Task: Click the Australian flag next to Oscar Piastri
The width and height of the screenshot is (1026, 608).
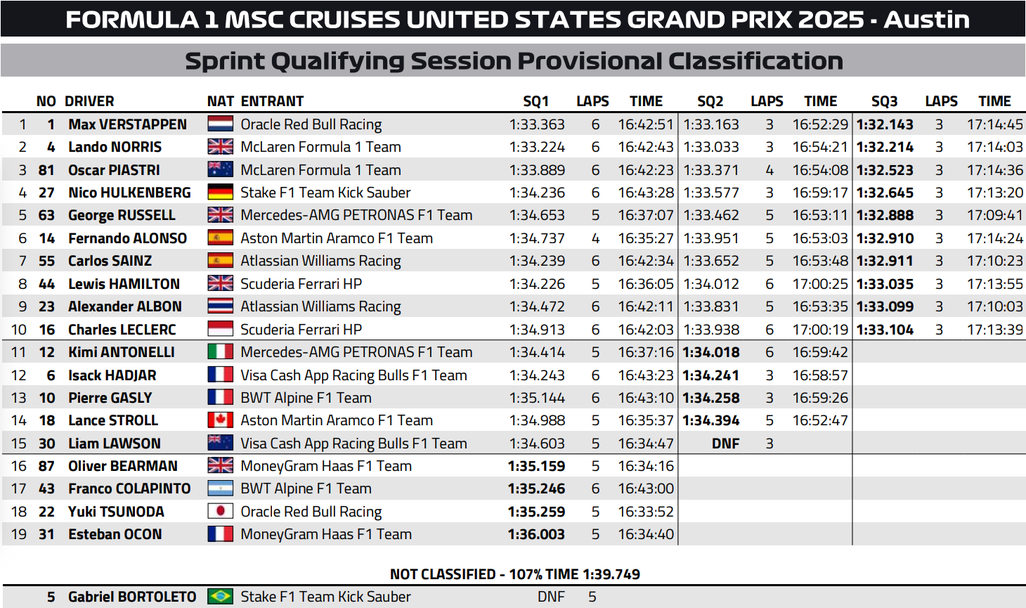Action: [220, 170]
